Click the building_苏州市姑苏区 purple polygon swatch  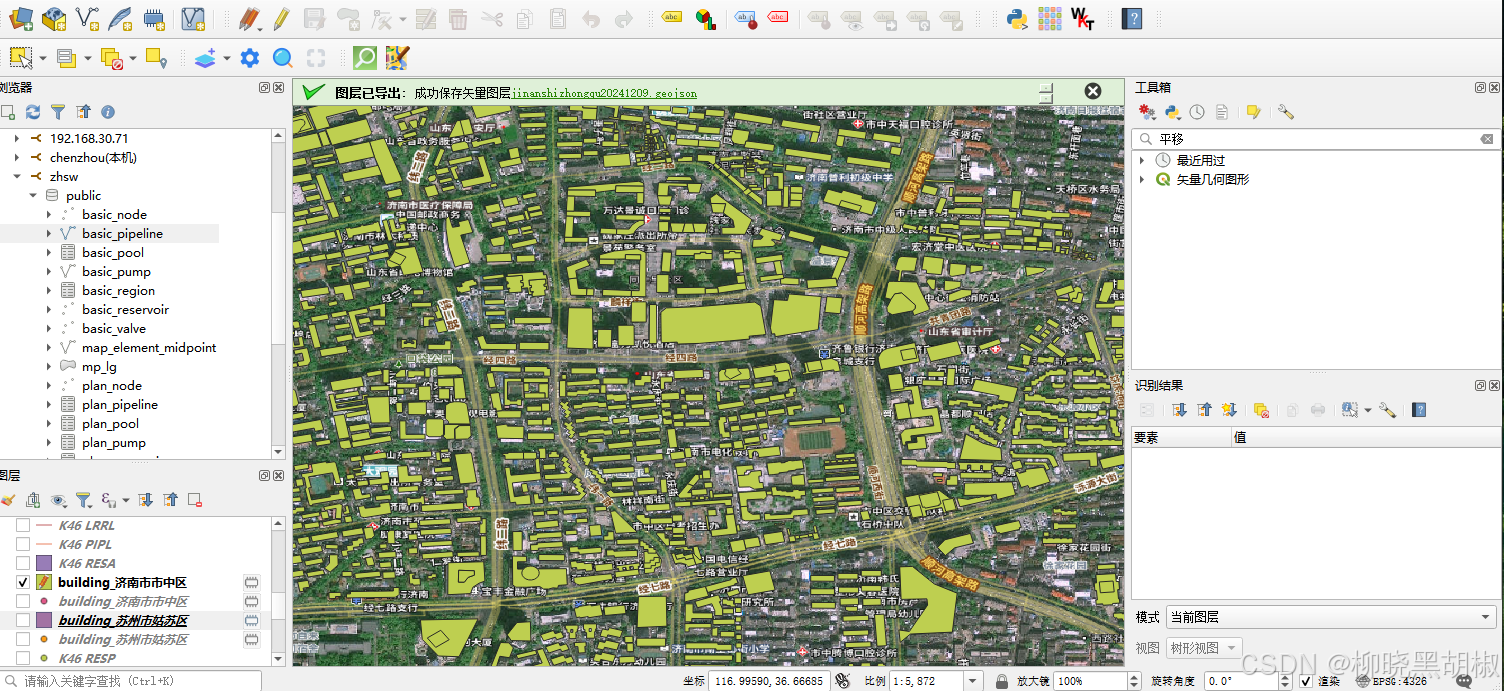point(44,620)
